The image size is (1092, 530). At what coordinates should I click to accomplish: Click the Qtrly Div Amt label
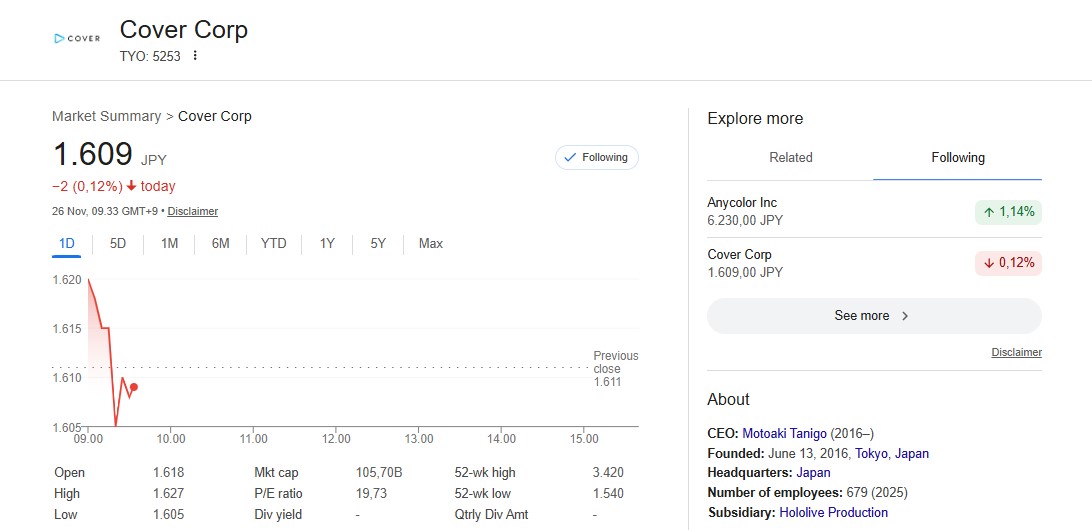pyautogui.click(x=491, y=515)
